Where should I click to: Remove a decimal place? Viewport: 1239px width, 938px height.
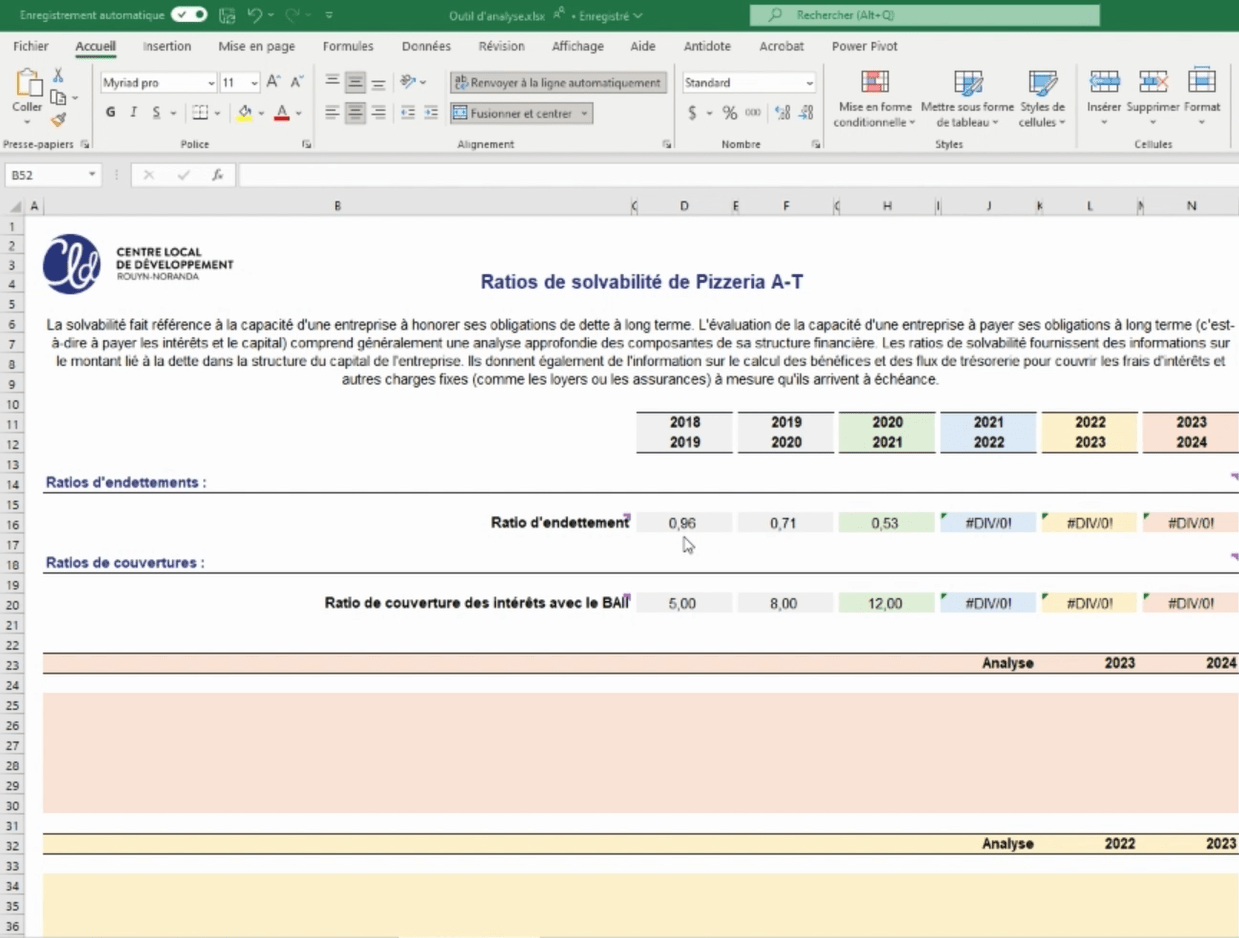(x=807, y=113)
